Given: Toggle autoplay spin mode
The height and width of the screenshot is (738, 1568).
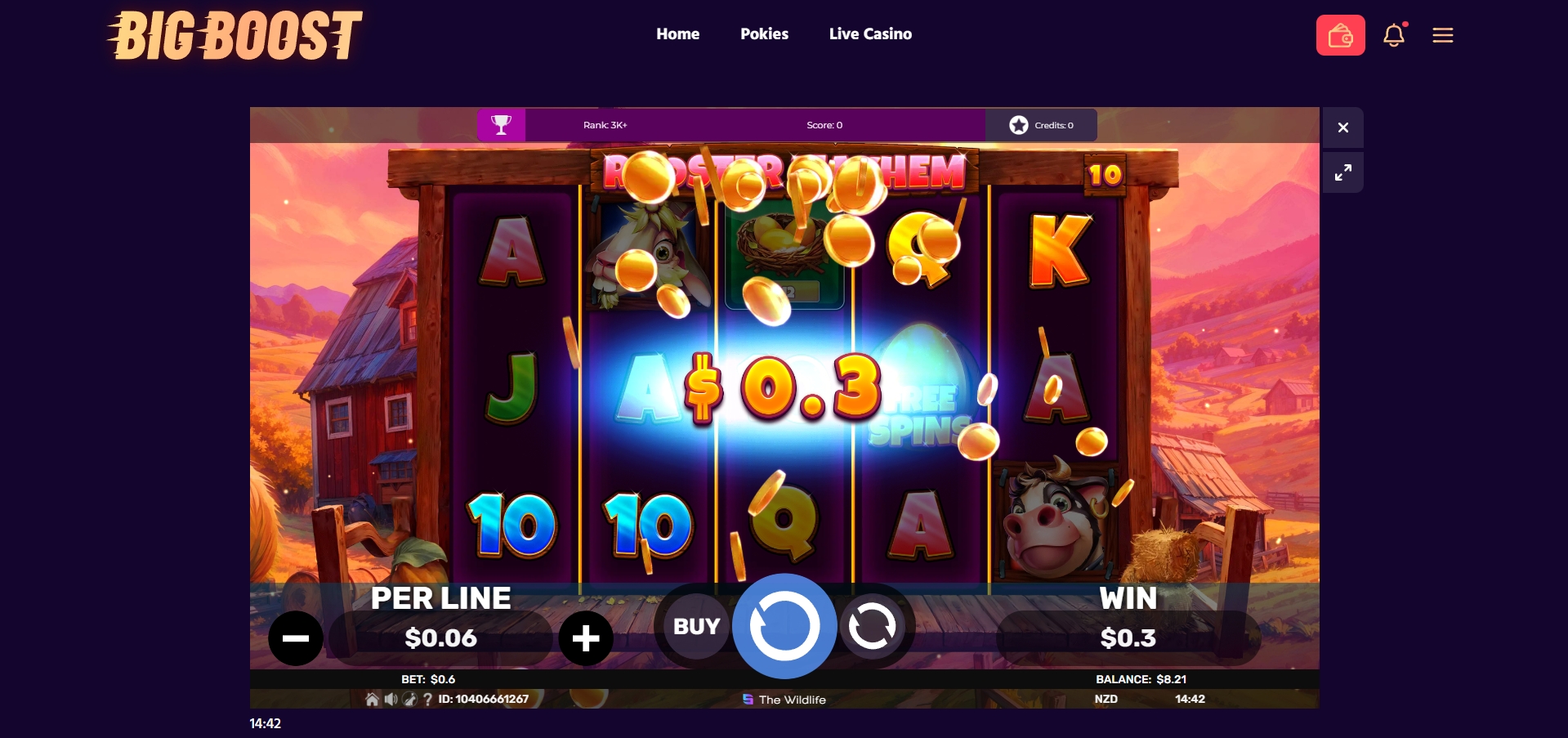Looking at the screenshot, I should tap(872, 626).
